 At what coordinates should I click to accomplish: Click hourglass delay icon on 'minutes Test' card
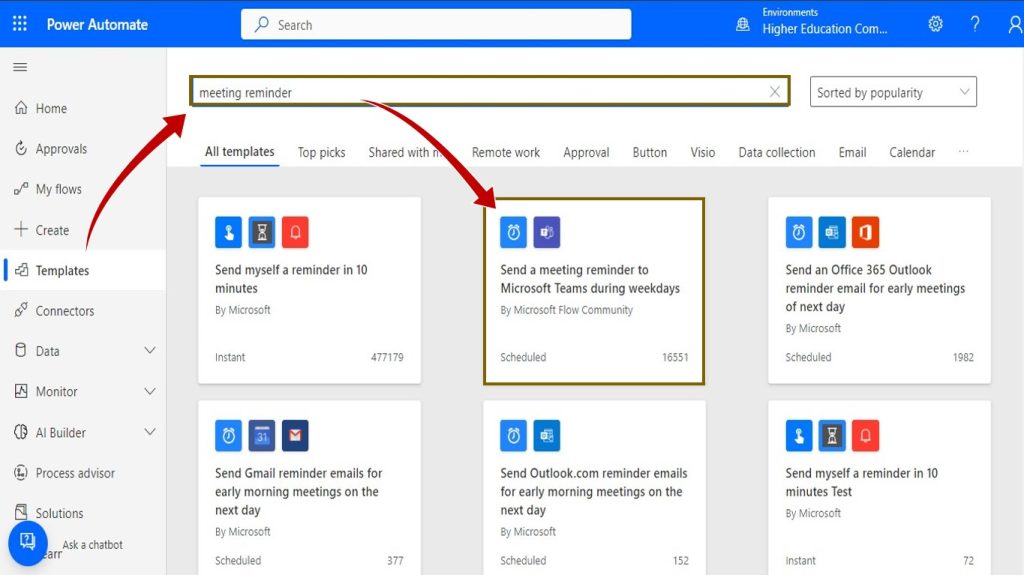point(832,435)
